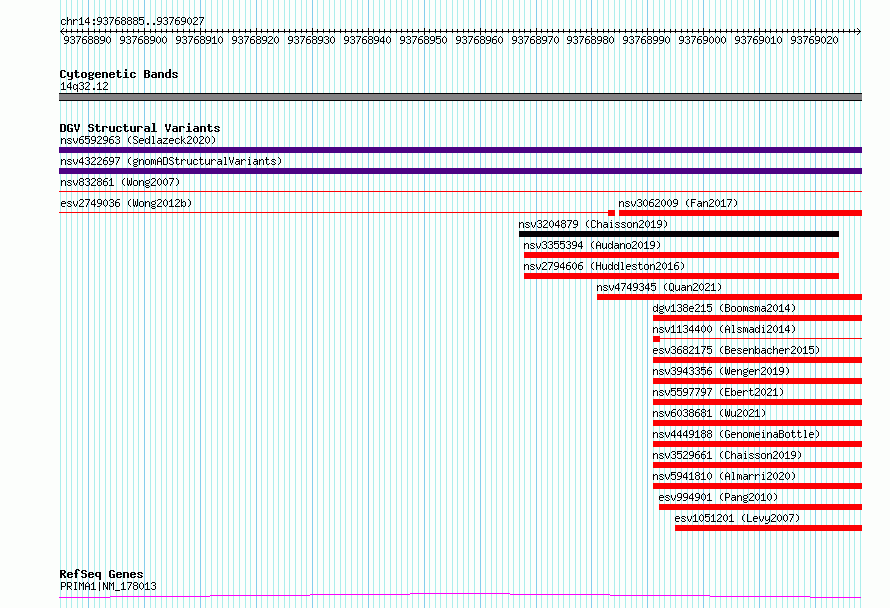Click the red bar under nsv2794606 (Huddleston2016)
The height and width of the screenshot is (608, 890).
681,276
